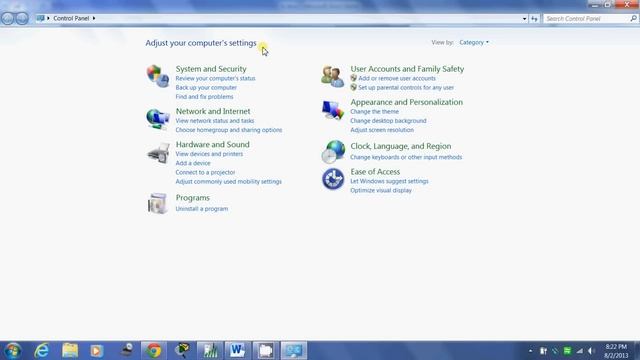Switch to Microsoft Word on taskbar

point(237,351)
